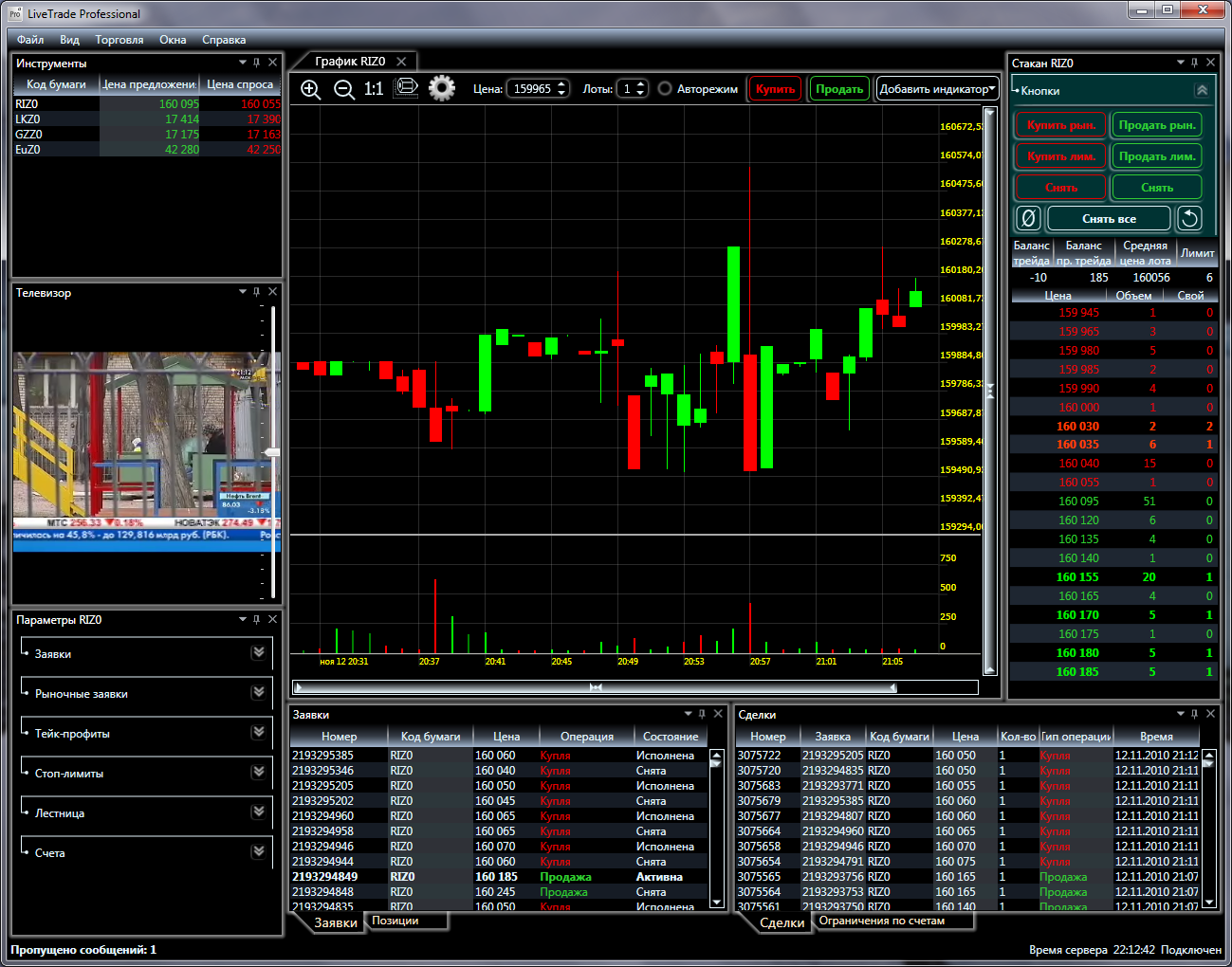Image resolution: width=1232 pixels, height=967 pixels.
Task: Close the Сделки panel
Action: coord(1211,714)
